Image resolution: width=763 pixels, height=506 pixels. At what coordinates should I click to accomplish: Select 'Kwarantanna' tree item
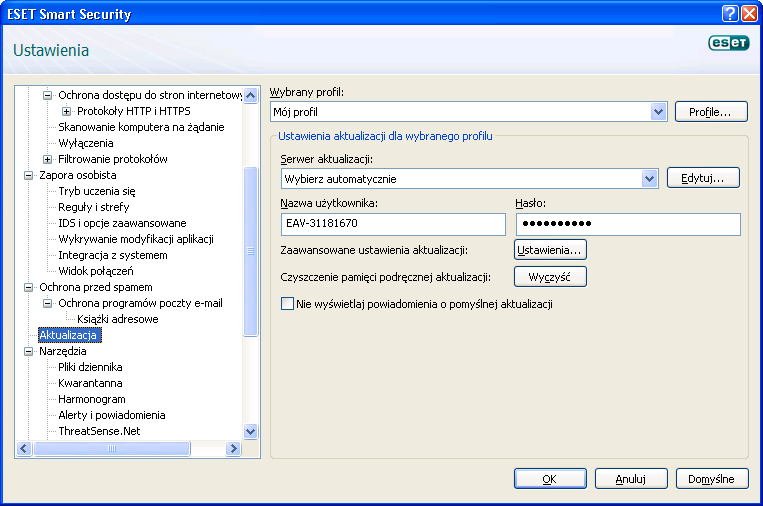[90, 383]
